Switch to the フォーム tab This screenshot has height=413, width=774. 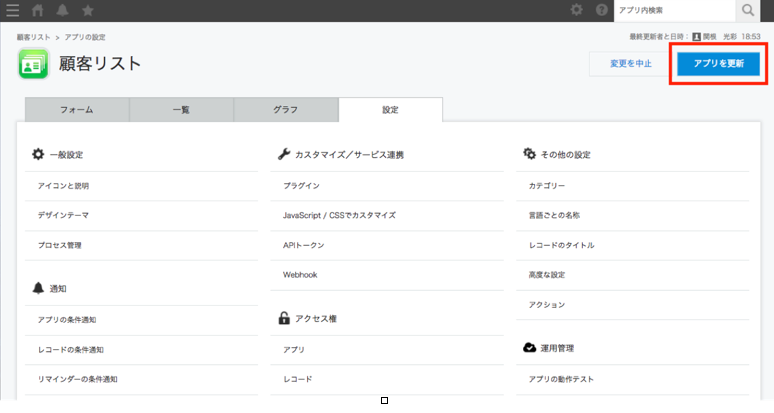tap(77, 110)
